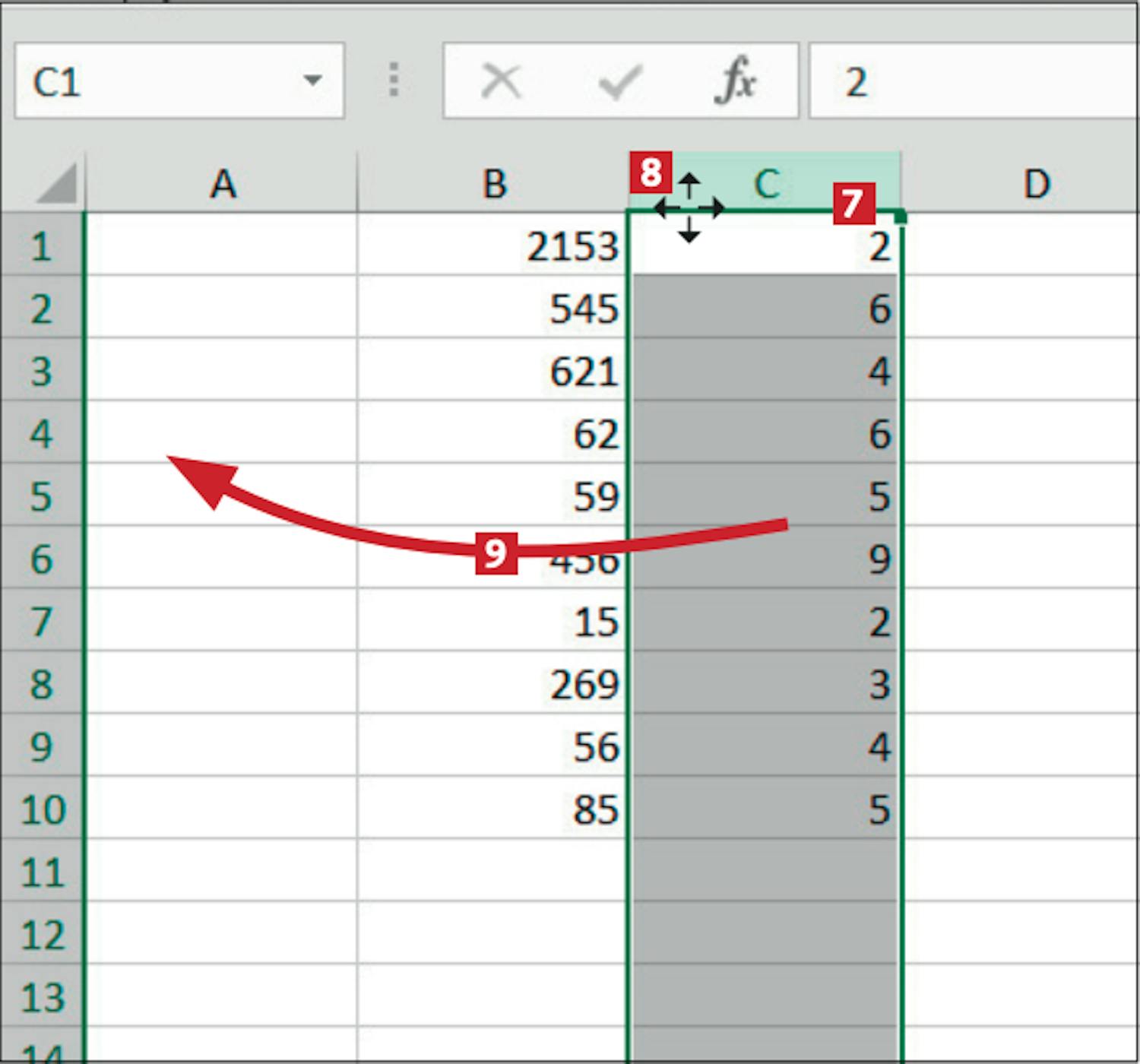Image resolution: width=1140 pixels, height=1064 pixels.
Task: Select column D header
Action: 1036,183
